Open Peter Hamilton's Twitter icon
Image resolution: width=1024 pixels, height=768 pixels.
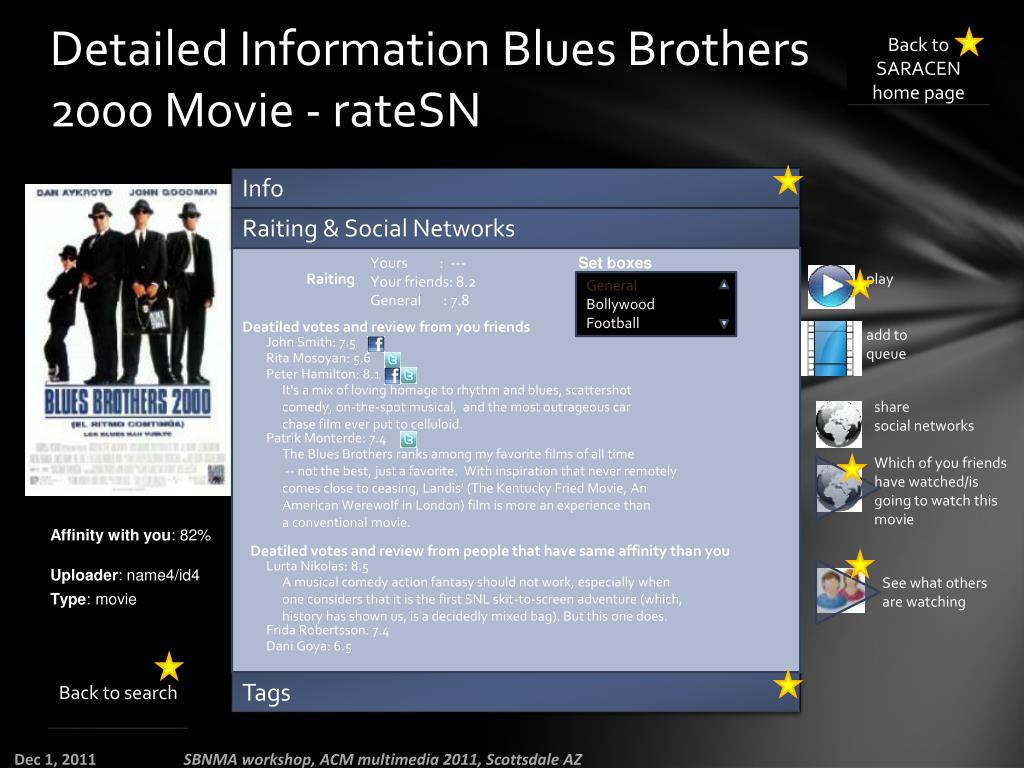coord(408,375)
